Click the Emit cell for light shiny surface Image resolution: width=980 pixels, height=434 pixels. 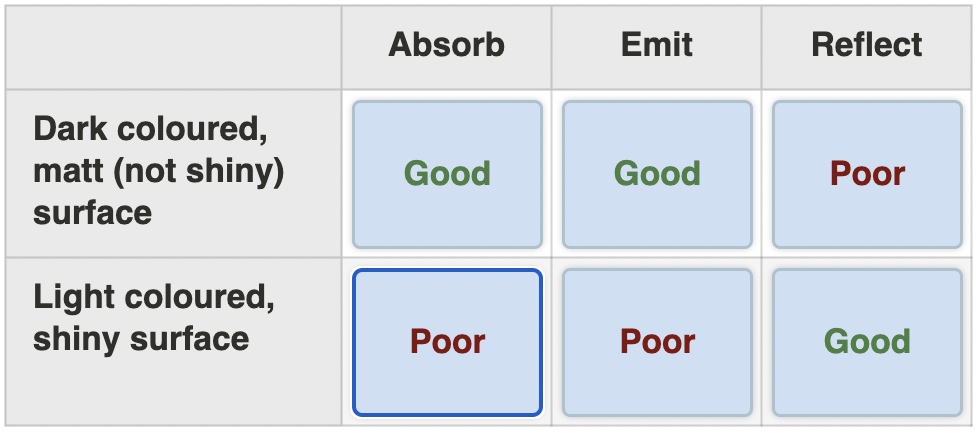click(x=657, y=342)
